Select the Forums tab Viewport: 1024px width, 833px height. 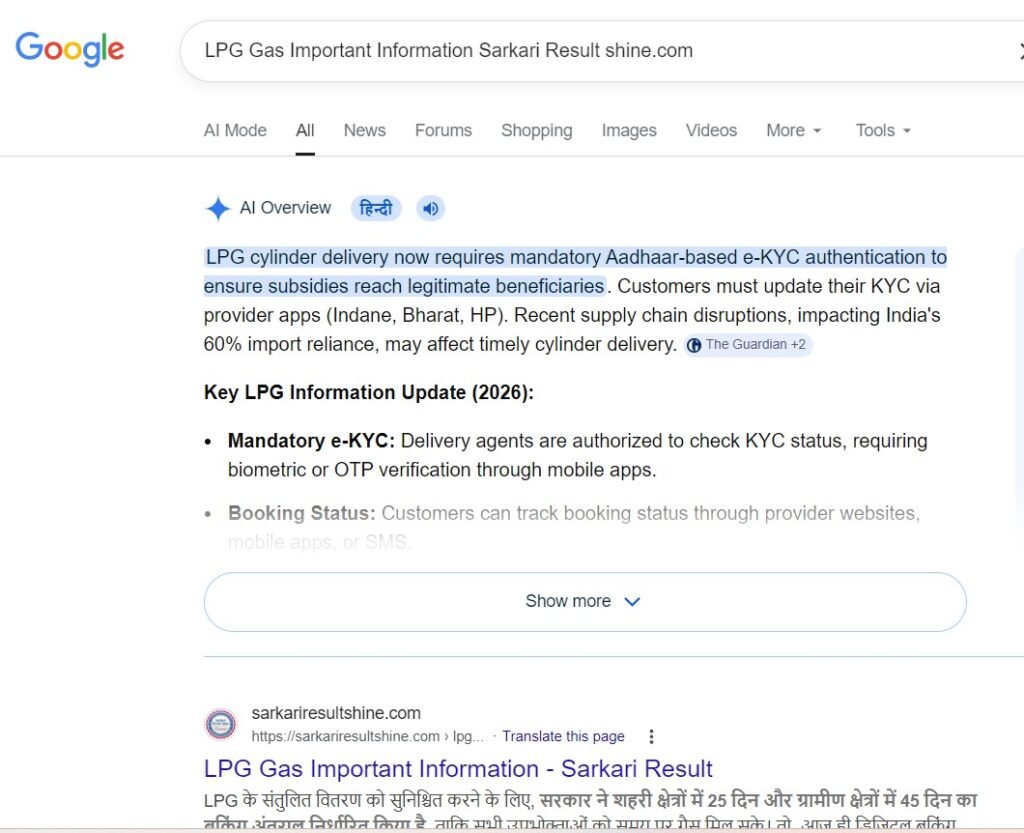[443, 130]
